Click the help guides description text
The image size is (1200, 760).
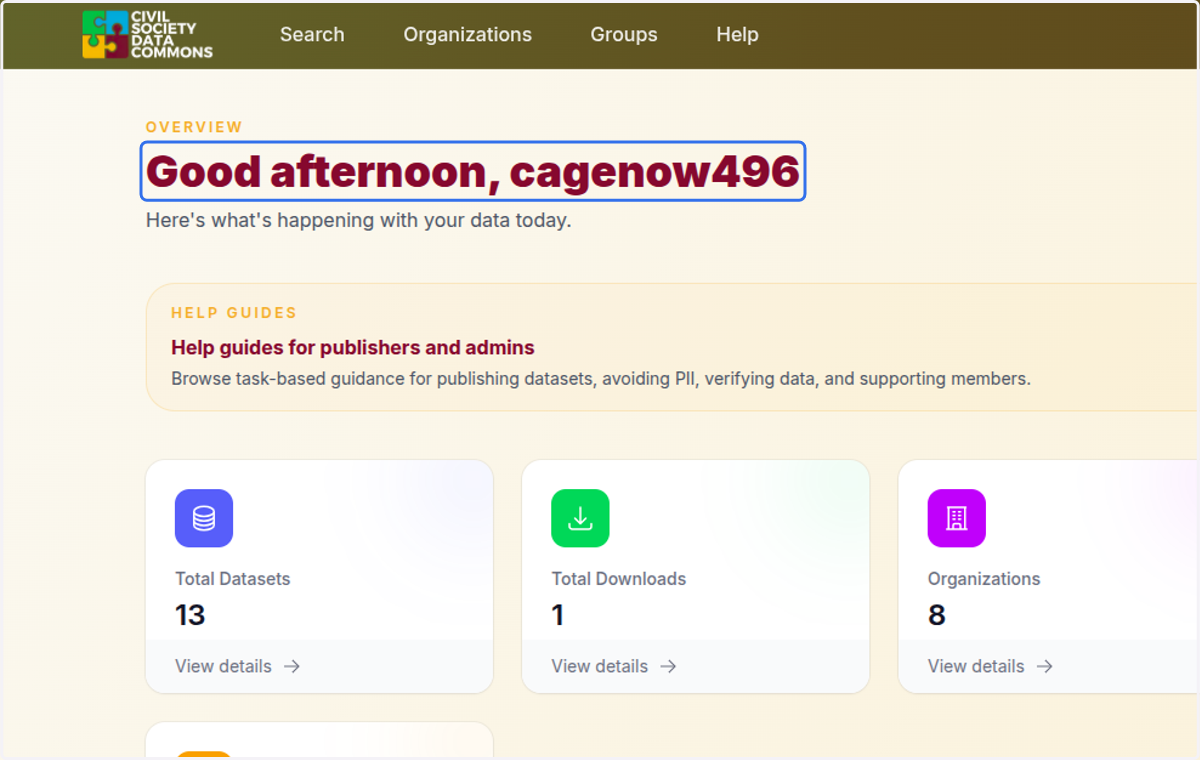pos(601,379)
